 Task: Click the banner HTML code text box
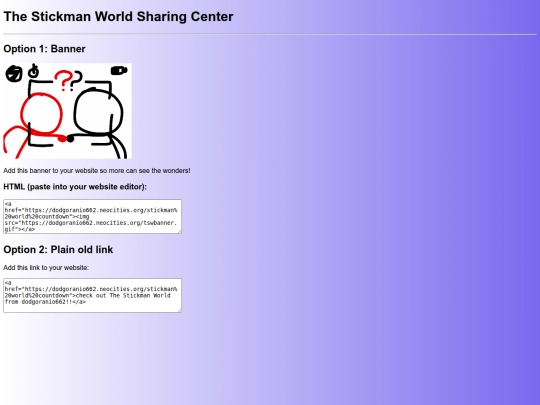92,216
